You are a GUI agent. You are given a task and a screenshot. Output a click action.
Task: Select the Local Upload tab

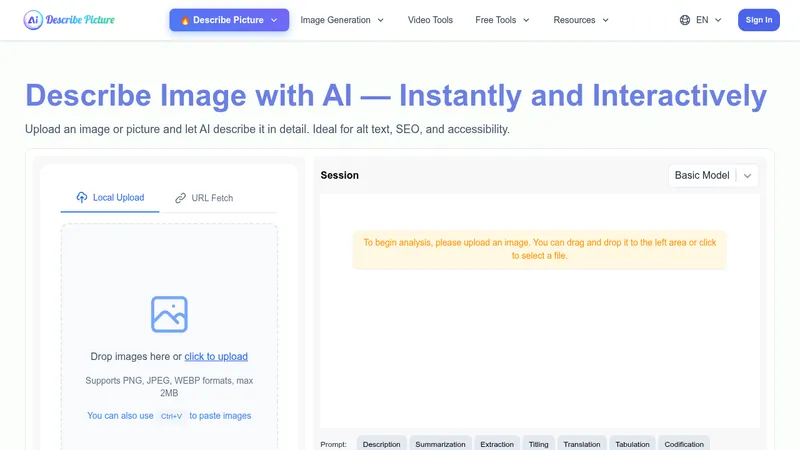tap(110, 197)
